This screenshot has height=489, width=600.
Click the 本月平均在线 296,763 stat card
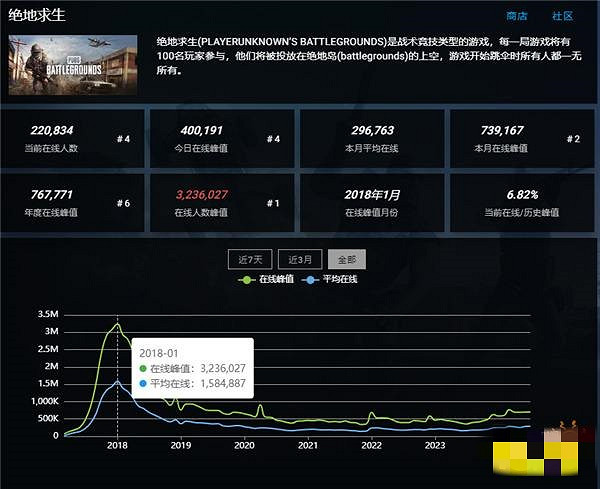pos(372,139)
